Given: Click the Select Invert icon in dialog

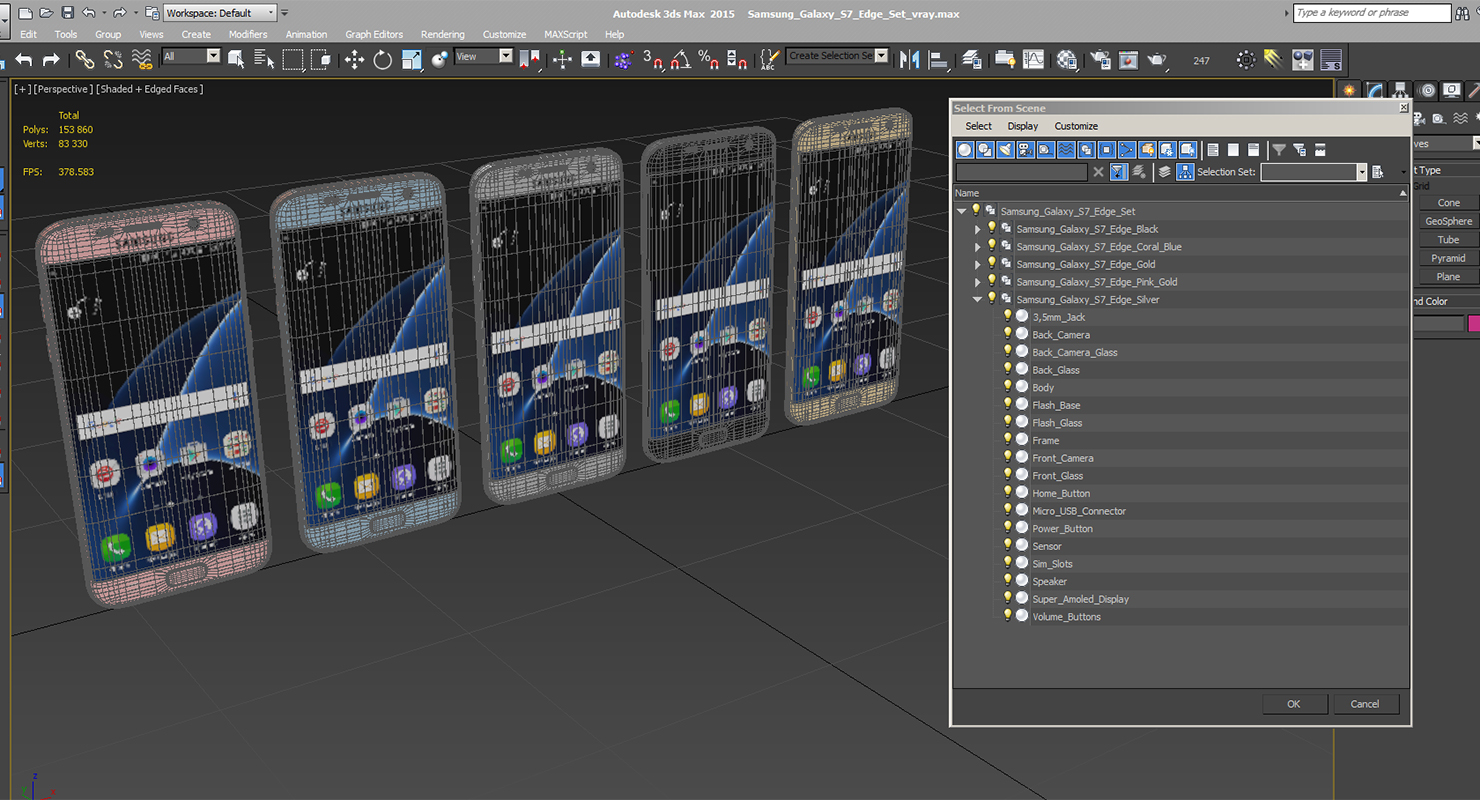Looking at the screenshot, I should tap(1253, 150).
